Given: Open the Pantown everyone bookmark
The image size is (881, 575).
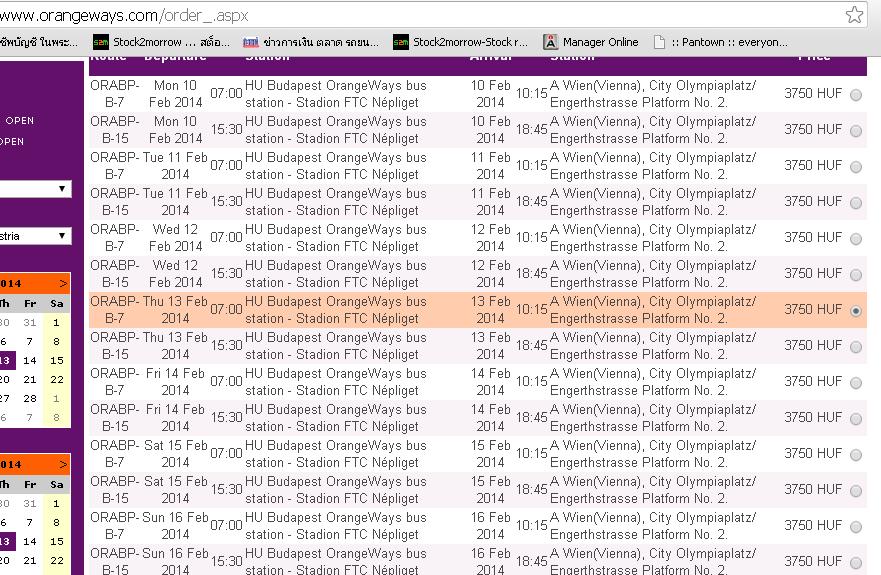Looking at the screenshot, I should [721, 42].
